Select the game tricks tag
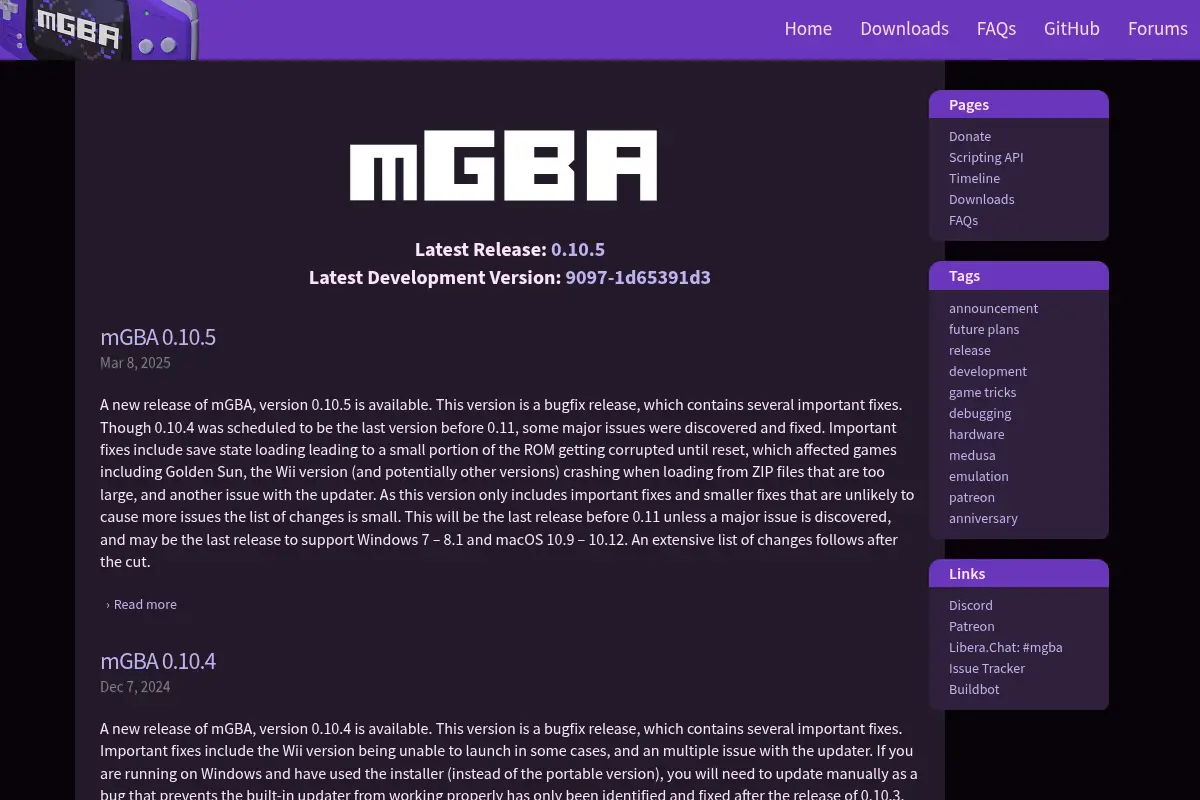The width and height of the screenshot is (1200, 800). [982, 392]
